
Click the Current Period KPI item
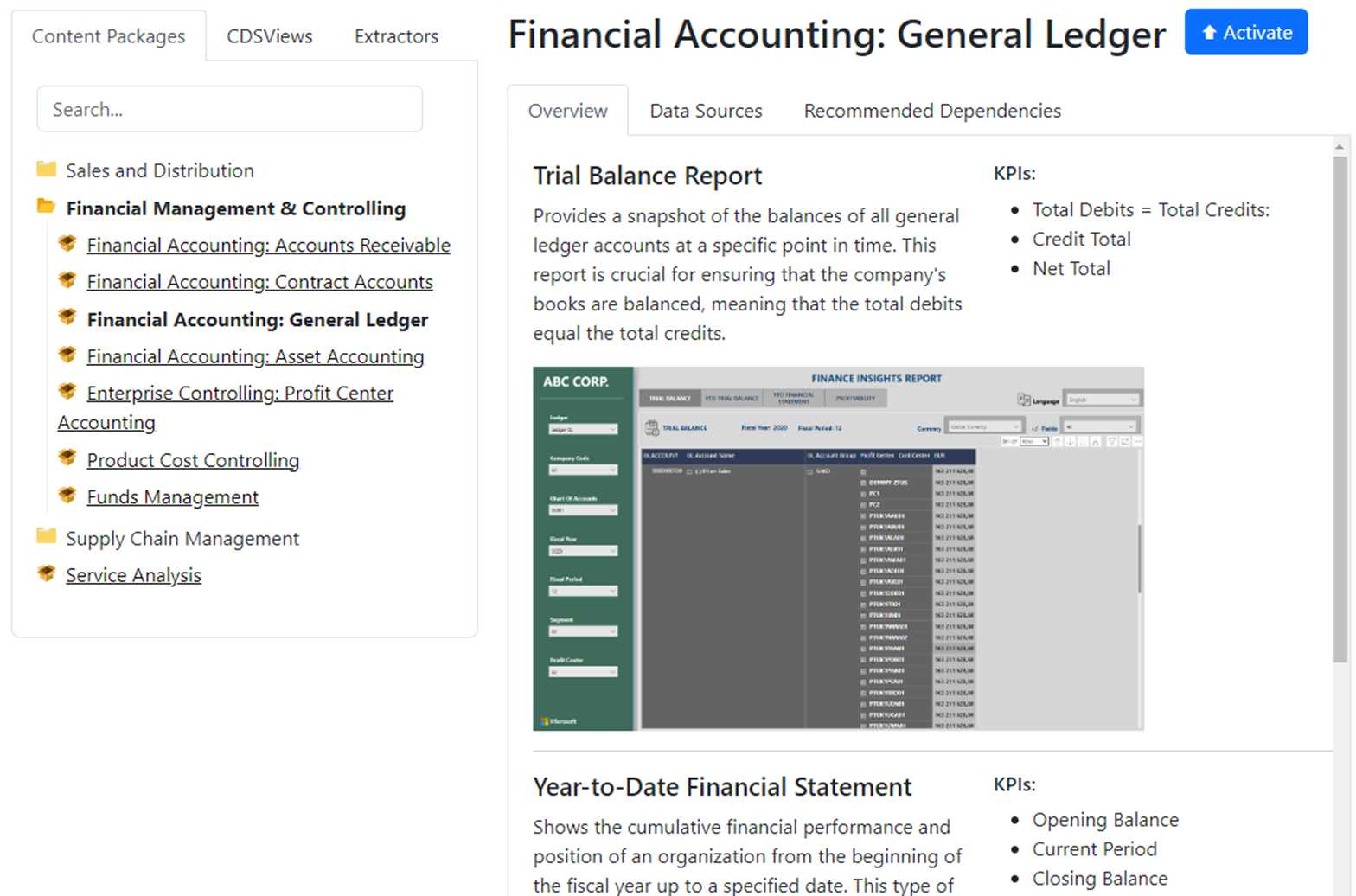click(x=1094, y=849)
